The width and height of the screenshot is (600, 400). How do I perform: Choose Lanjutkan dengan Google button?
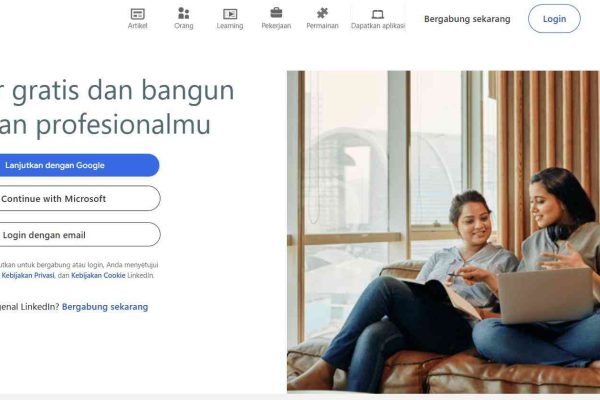pos(78,165)
